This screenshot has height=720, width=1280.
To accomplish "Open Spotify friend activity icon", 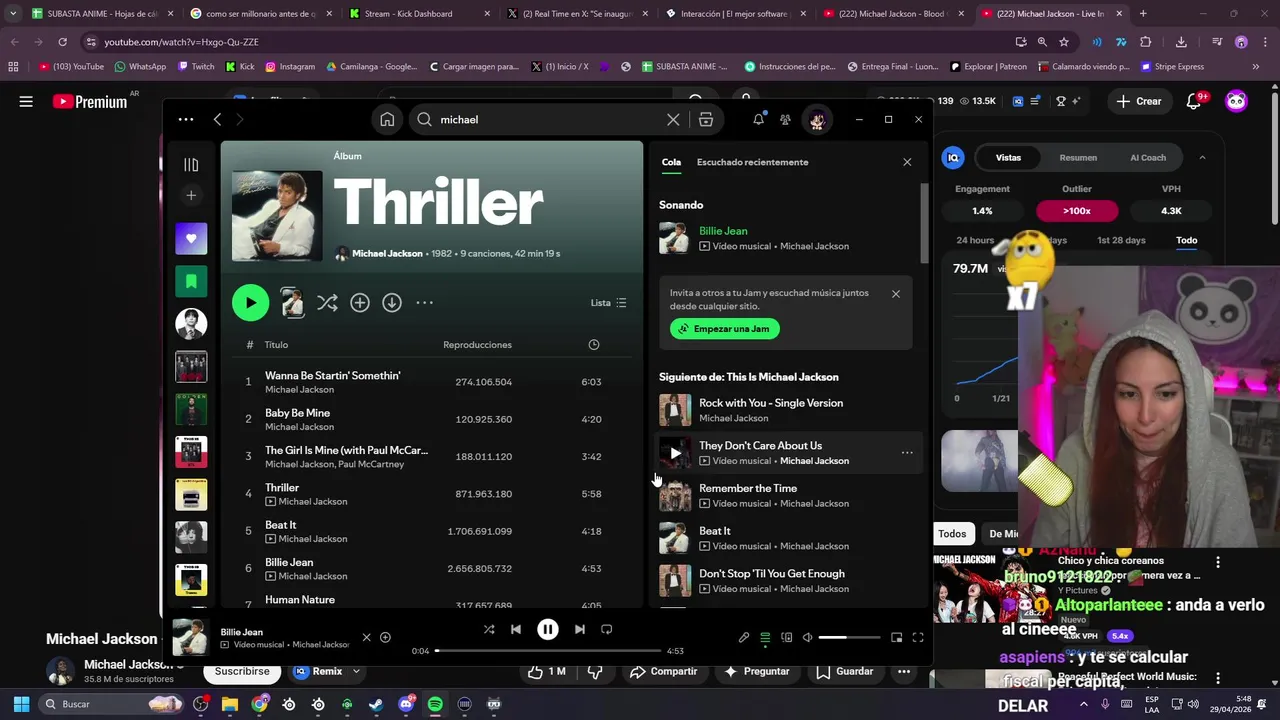I will click(785, 119).
